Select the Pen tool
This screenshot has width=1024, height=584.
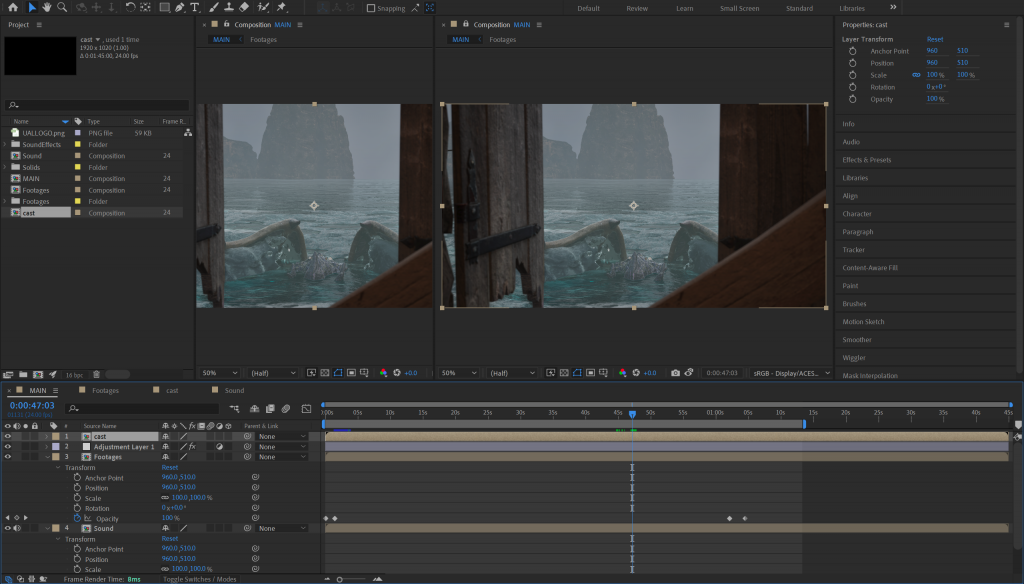(x=180, y=7)
